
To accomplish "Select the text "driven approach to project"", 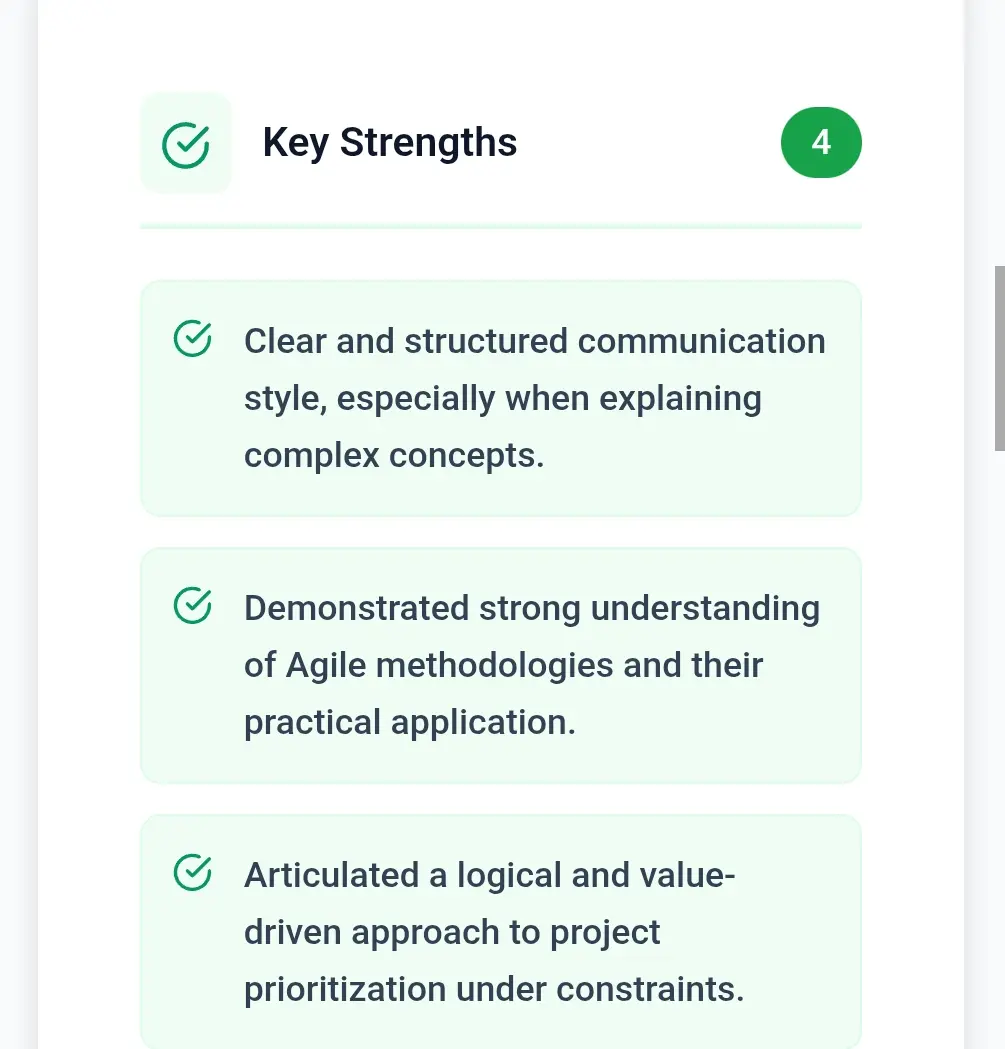I will click(452, 932).
